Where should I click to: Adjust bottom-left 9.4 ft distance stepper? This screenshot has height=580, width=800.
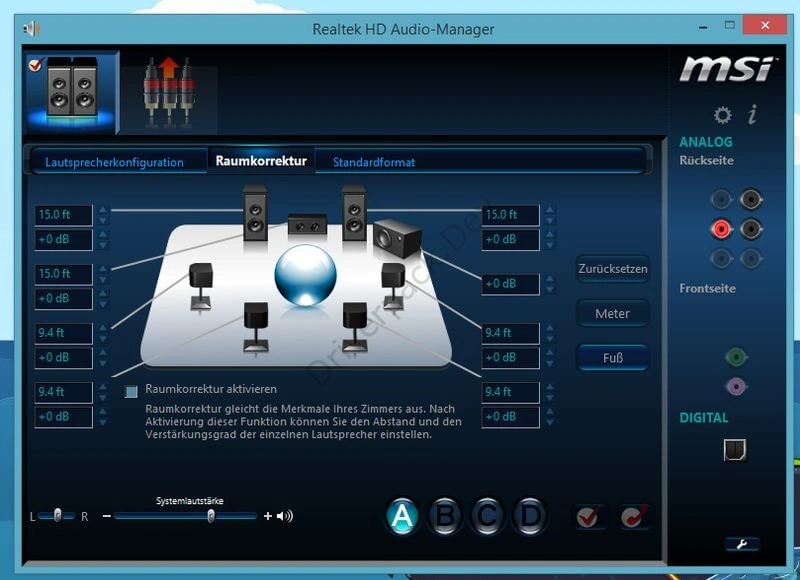[103, 392]
